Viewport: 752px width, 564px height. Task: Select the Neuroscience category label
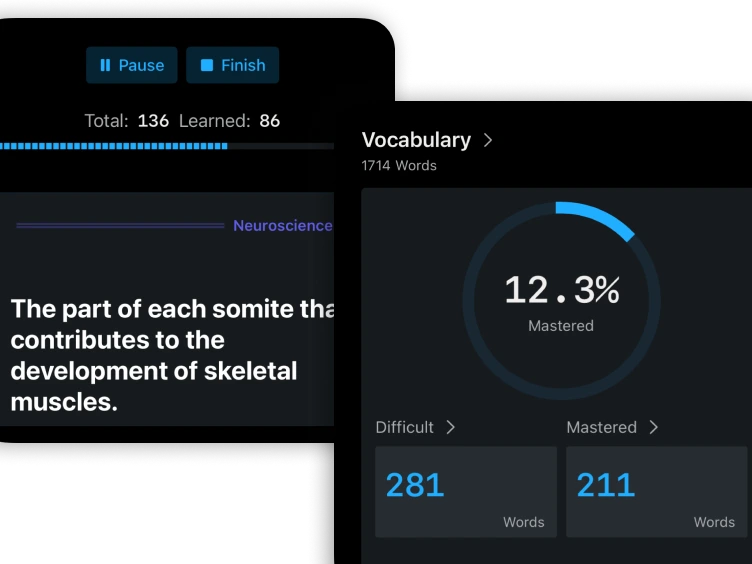point(282,226)
